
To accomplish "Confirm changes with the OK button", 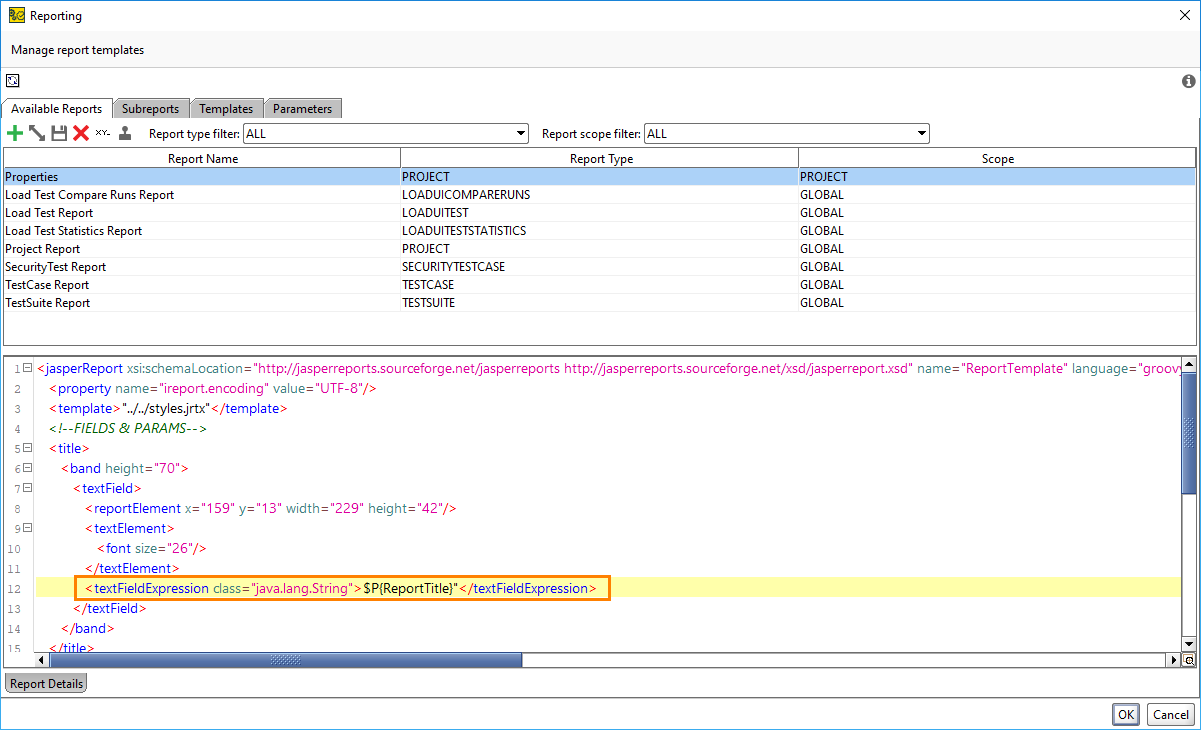I will click(x=1125, y=714).
